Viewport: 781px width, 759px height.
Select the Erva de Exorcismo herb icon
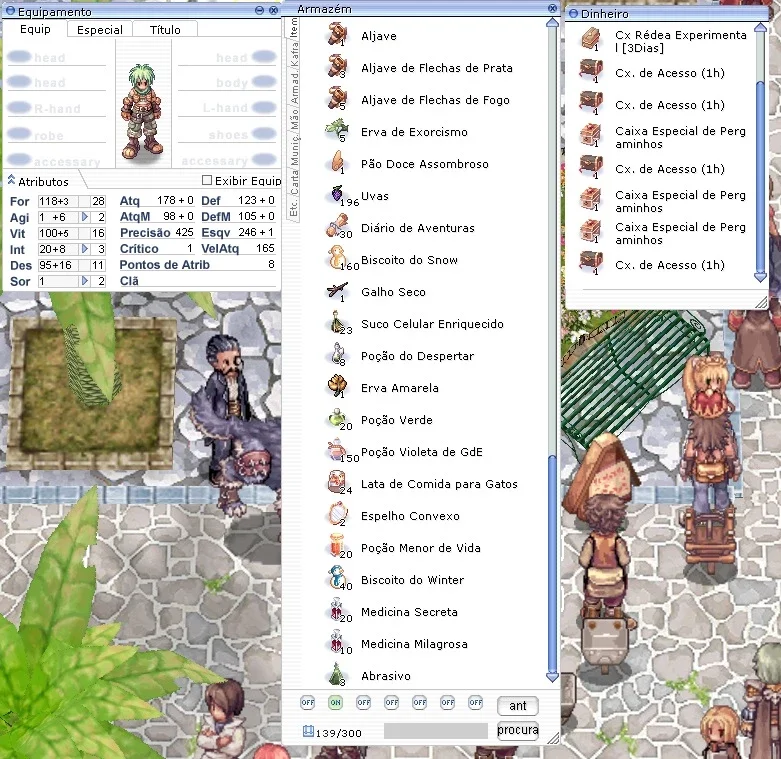[x=337, y=130]
